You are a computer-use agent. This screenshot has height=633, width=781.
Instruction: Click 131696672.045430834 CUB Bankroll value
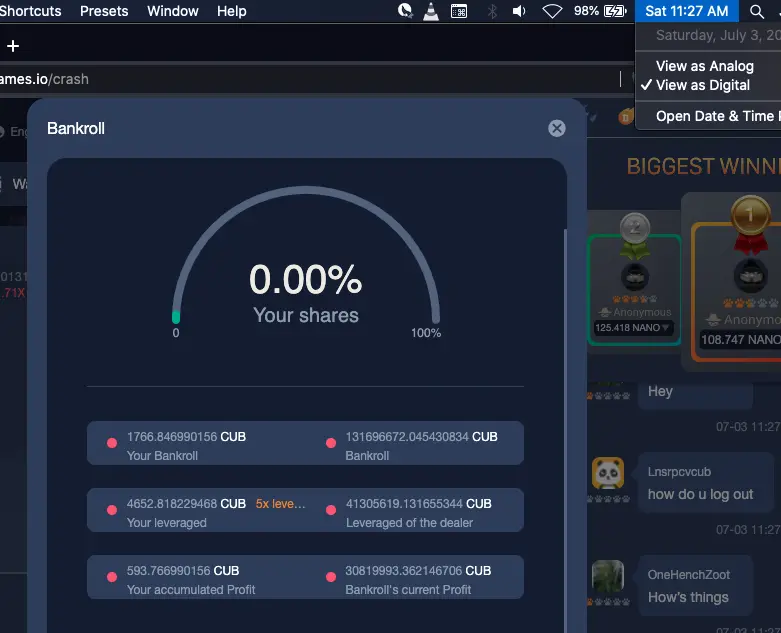[421, 437]
